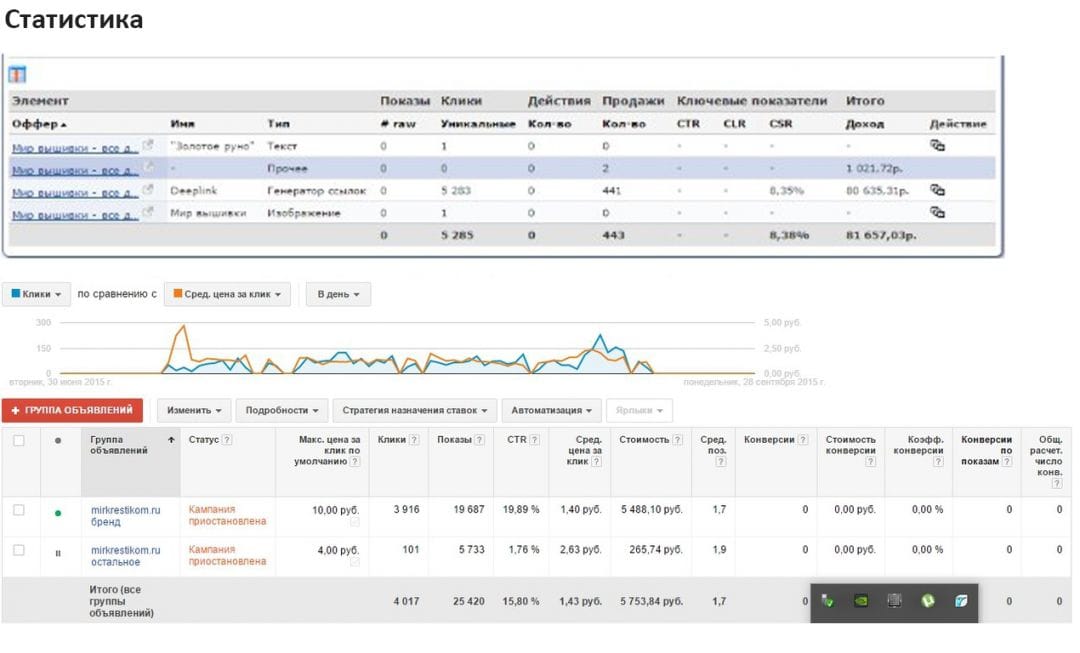Click the 5 488,10 руб. cost value
This screenshot has width=1080, height=653.
click(x=652, y=510)
